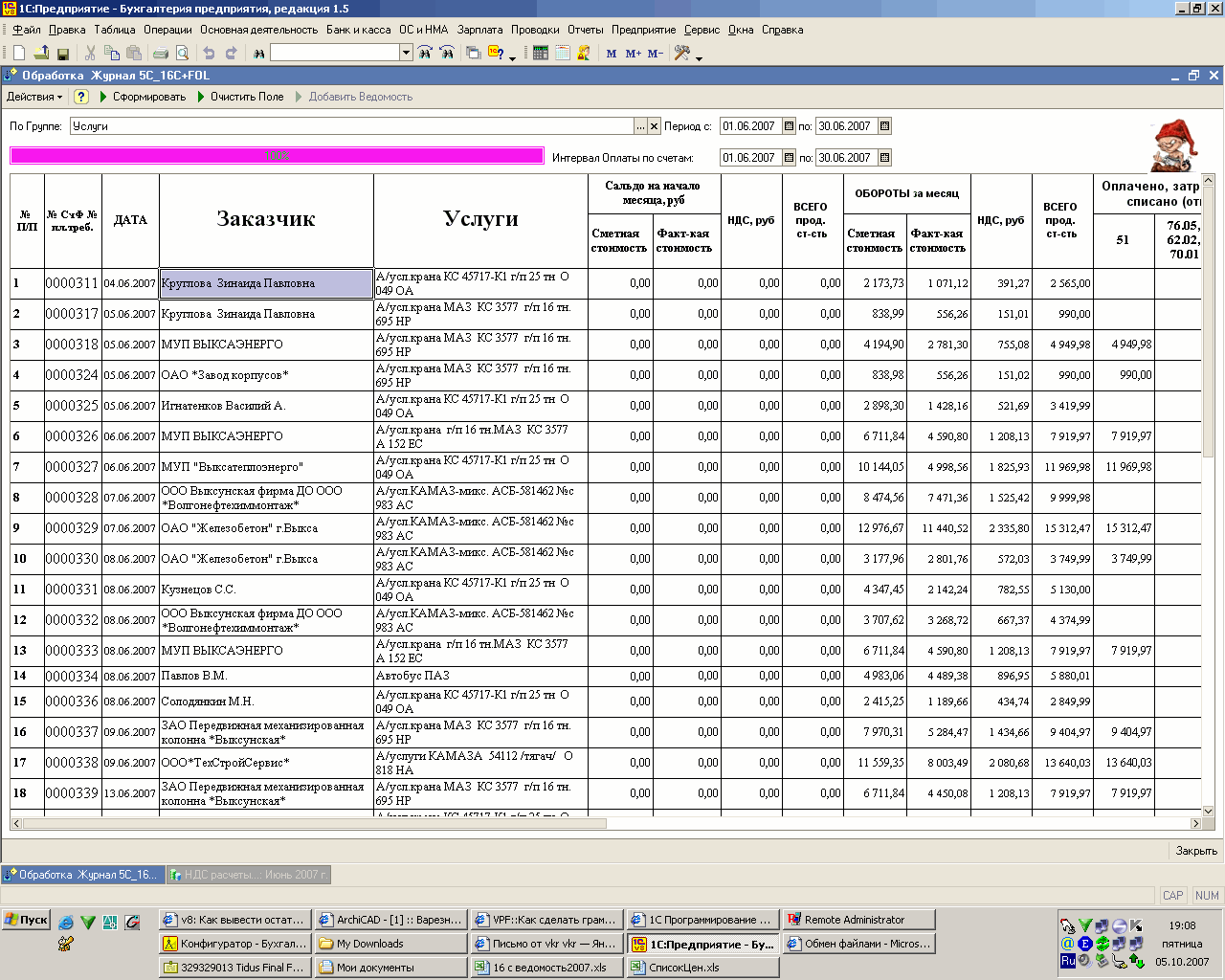Screen dimensions: 1225x980
Task: Select cell Круглова Зинаида Павловна in row 1
Action: 266,283
